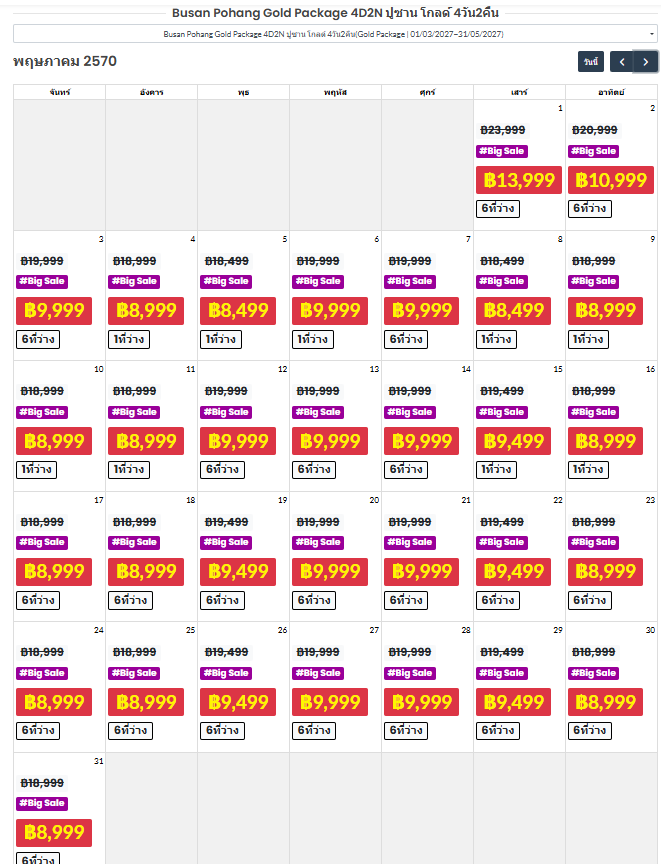The width and height of the screenshot is (661, 864).
Task: Open the Busan Pohang Gold Package dropdown
Action: click(335, 34)
